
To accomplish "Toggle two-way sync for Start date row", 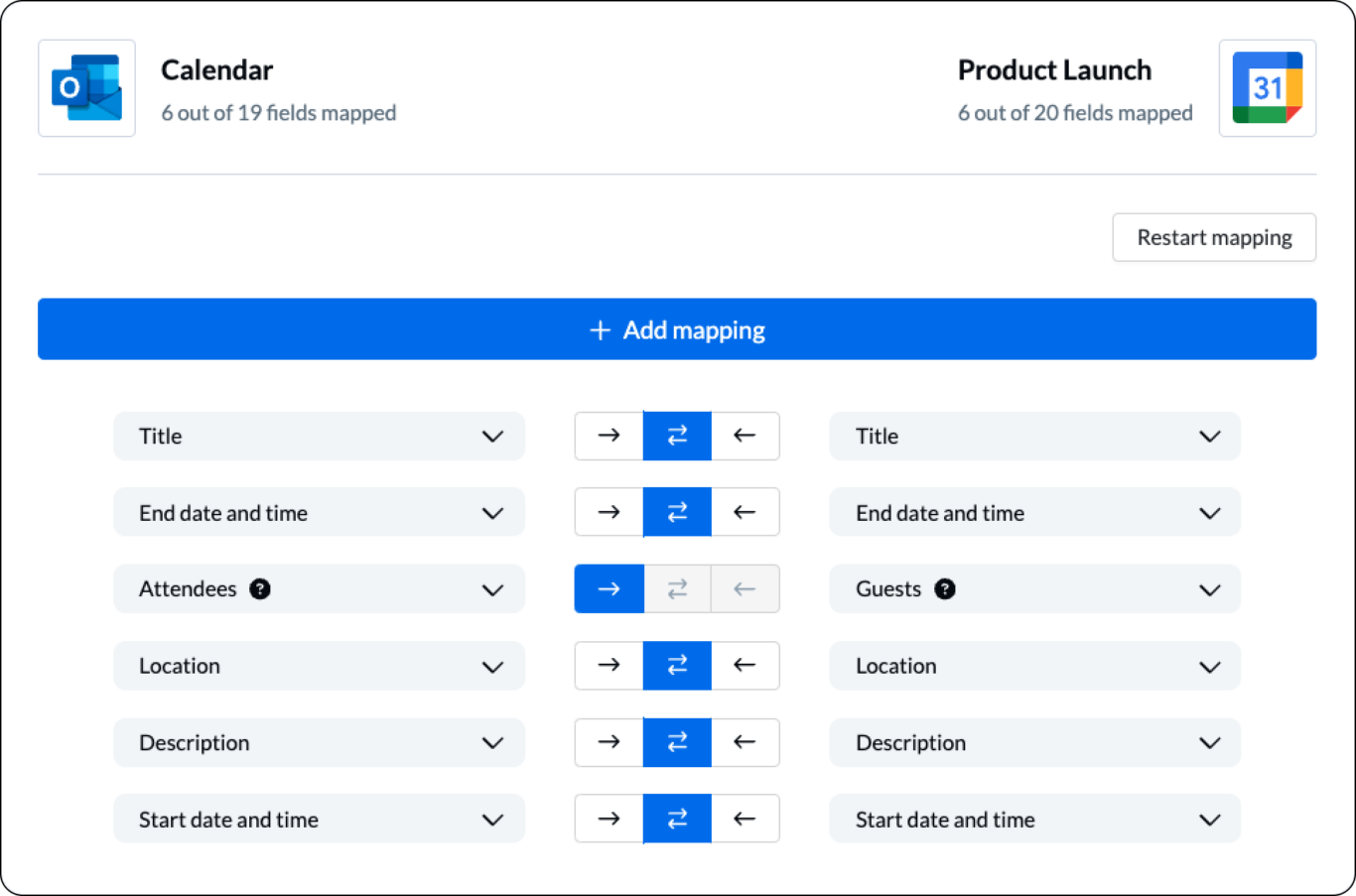I will click(677, 819).
